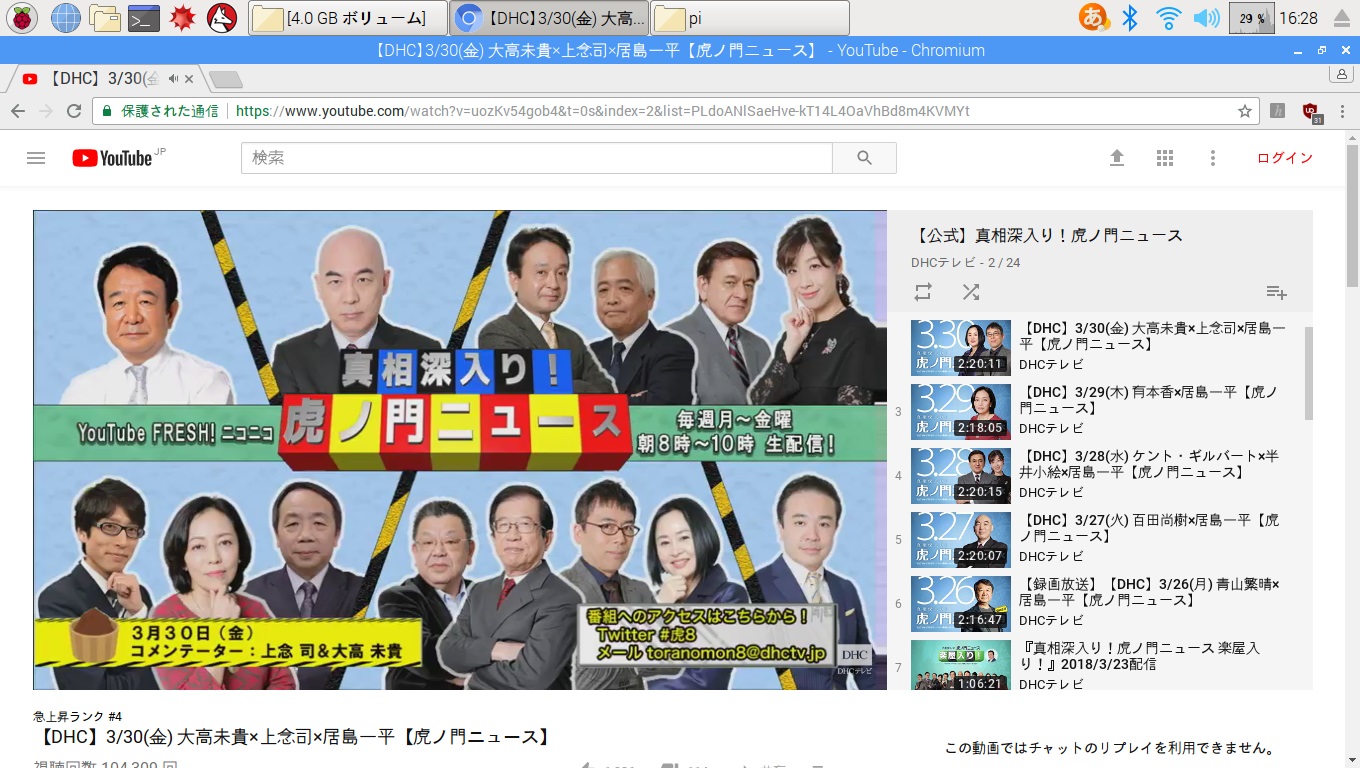Play the 3/30 大高未貴 playlist video
This screenshot has height=768, width=1360.
click(960, 347)
